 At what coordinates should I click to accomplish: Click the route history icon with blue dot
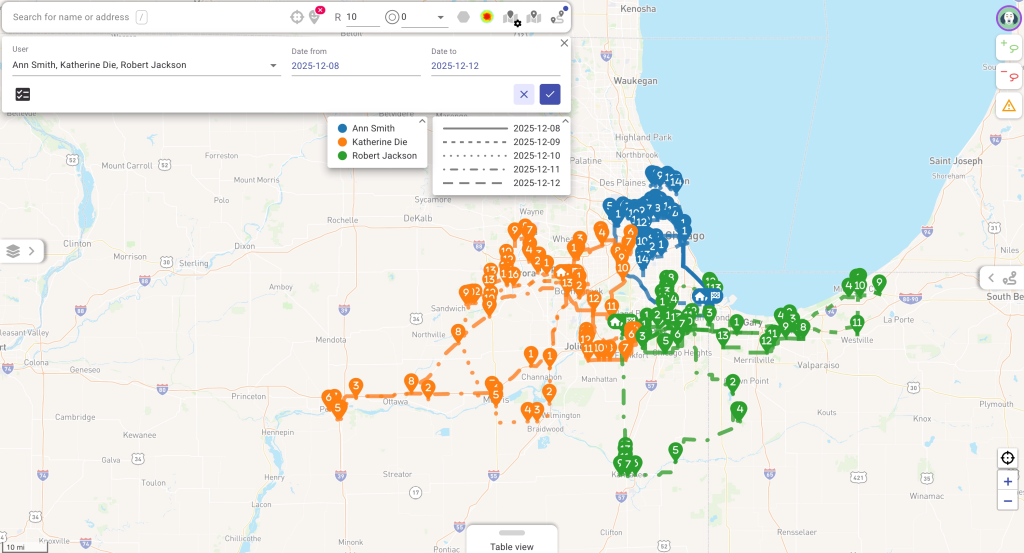tap(558, 17)
